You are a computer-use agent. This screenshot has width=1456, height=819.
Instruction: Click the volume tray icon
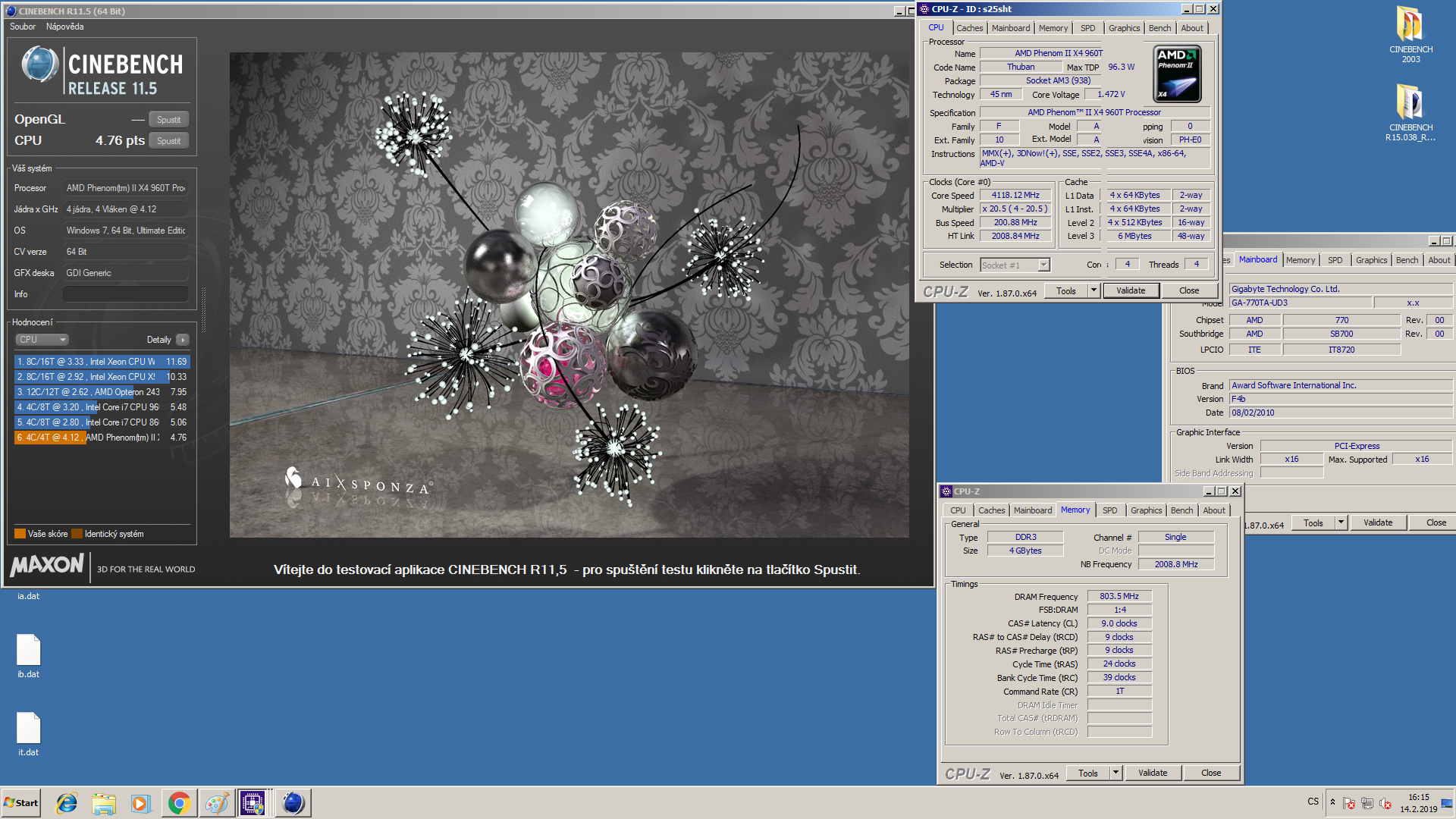pos(1385,803)
